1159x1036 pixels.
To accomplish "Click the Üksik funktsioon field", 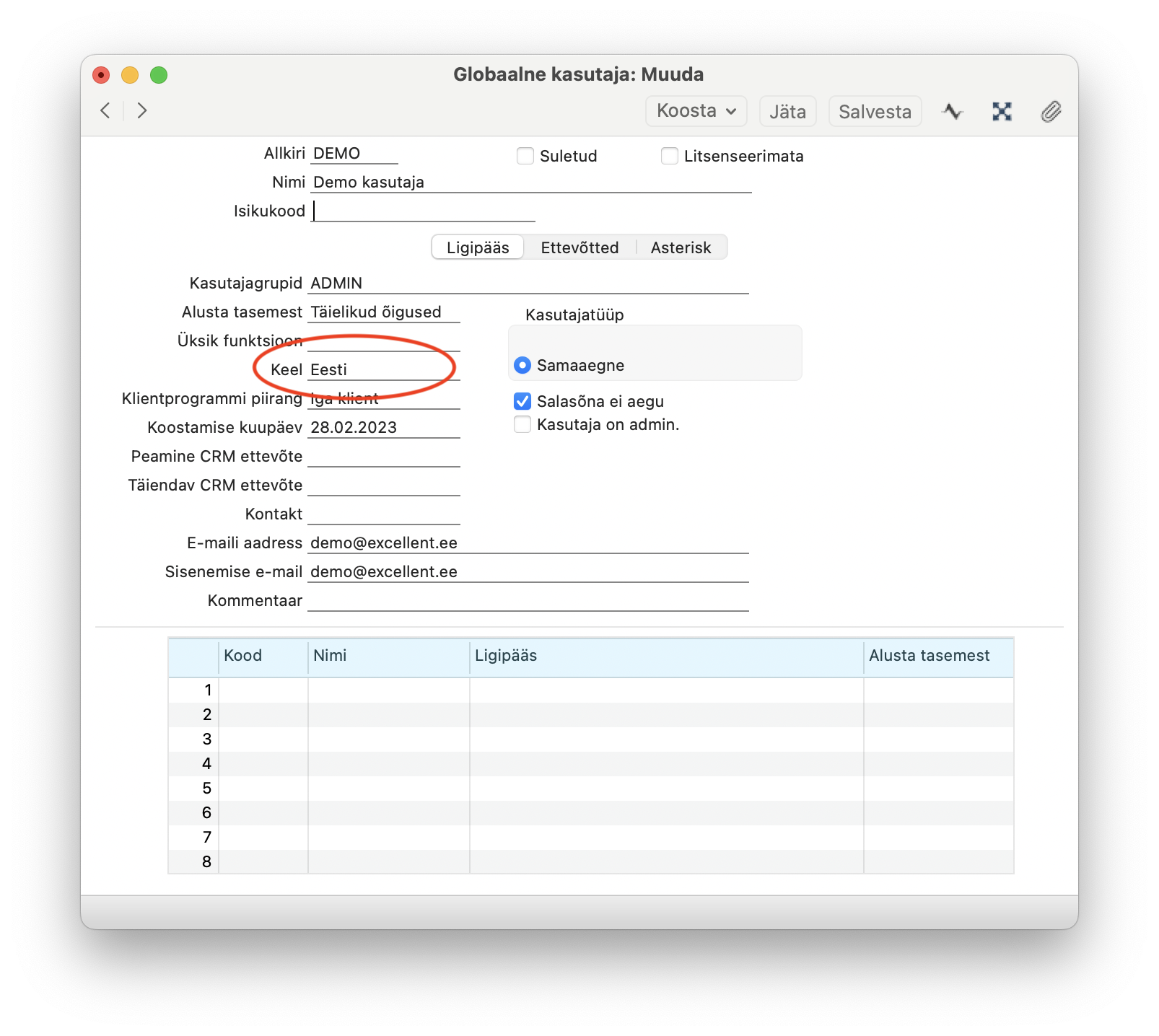I will pyautogui.click(x=384, y=341).
